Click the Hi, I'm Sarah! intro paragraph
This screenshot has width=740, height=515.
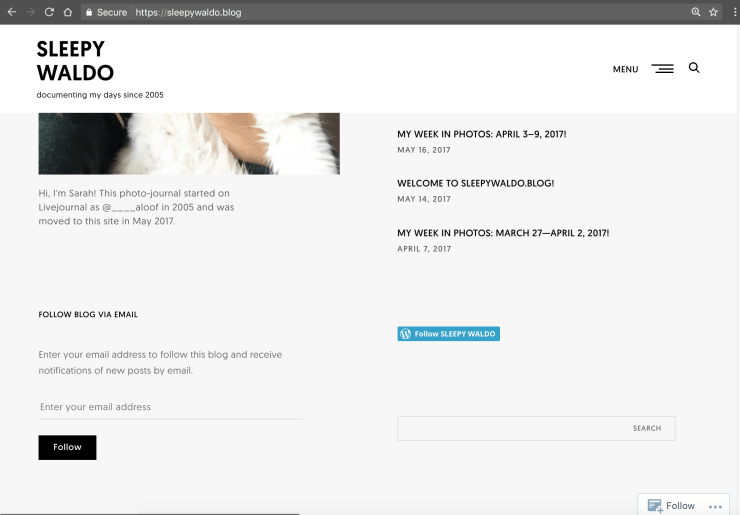(136, 207)
